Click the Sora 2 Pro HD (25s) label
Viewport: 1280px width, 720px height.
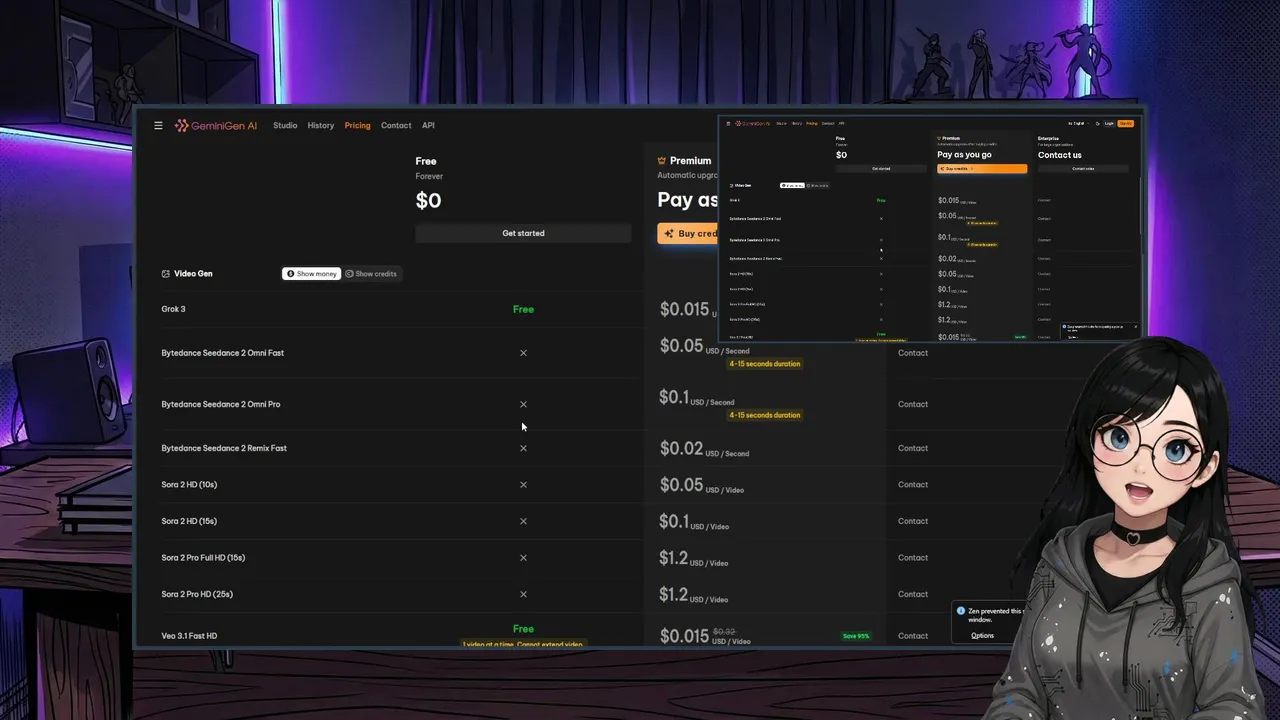pos(197,594)
